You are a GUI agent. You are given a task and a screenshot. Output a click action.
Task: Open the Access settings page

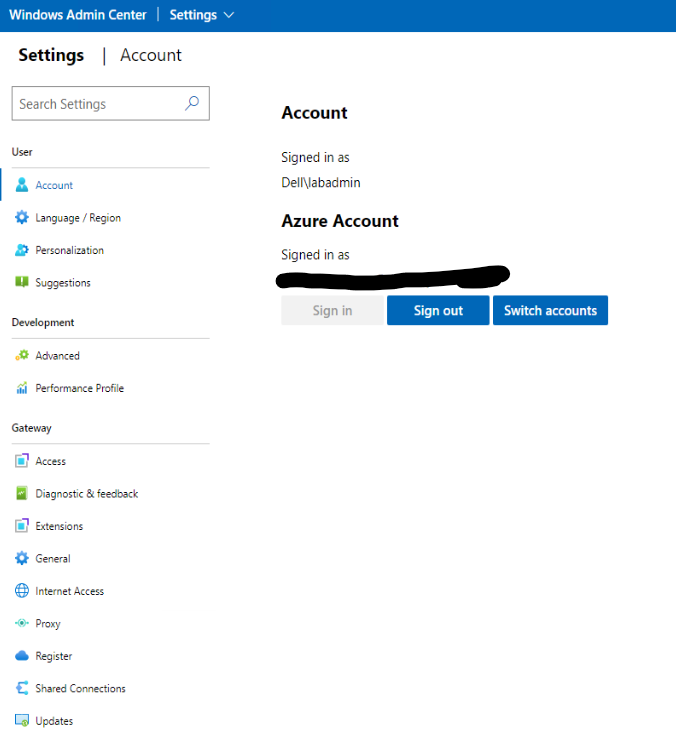pyautogui.click(x=50, y=461)
